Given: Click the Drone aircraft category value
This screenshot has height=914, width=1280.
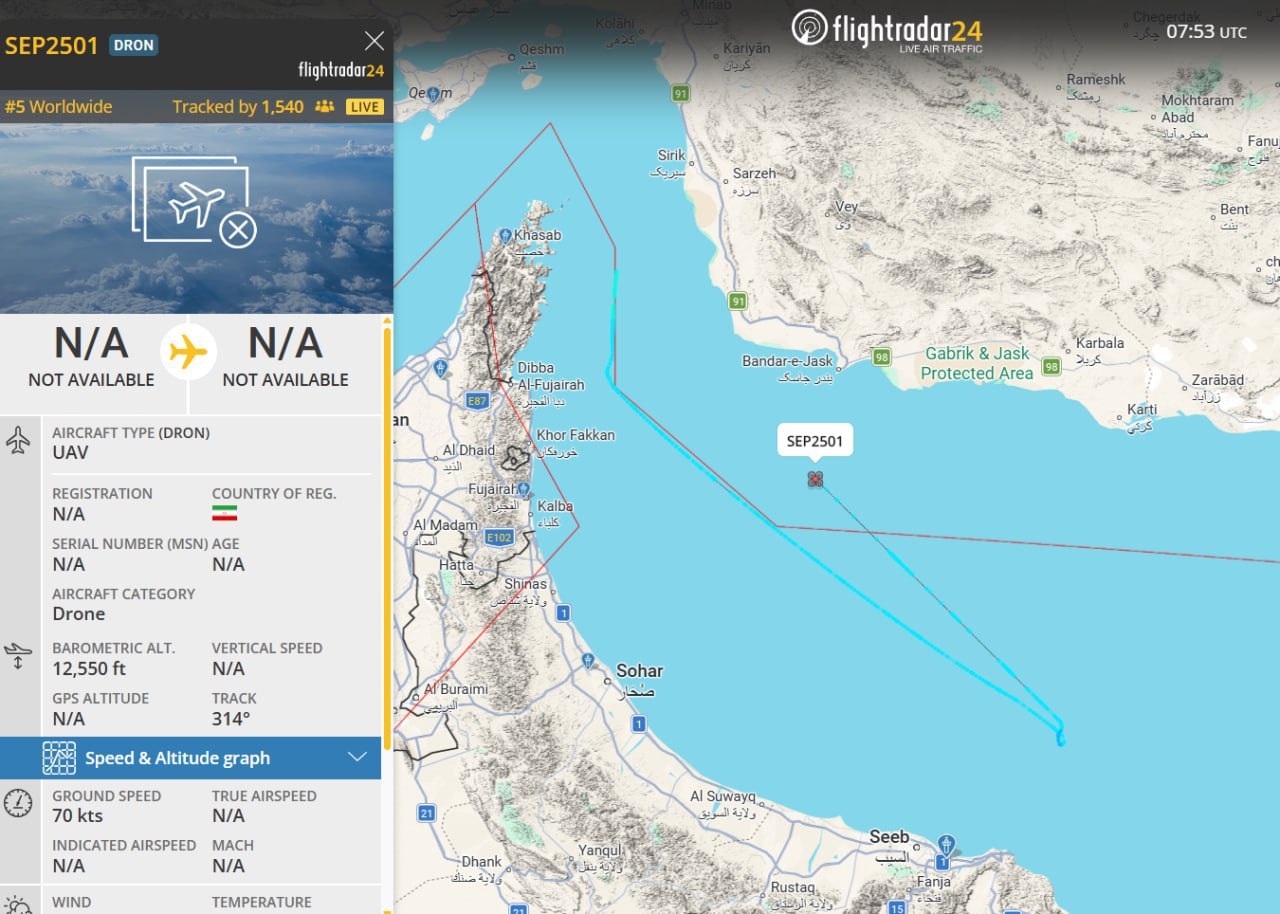Looking at the screenshot, I should (79, 614).
